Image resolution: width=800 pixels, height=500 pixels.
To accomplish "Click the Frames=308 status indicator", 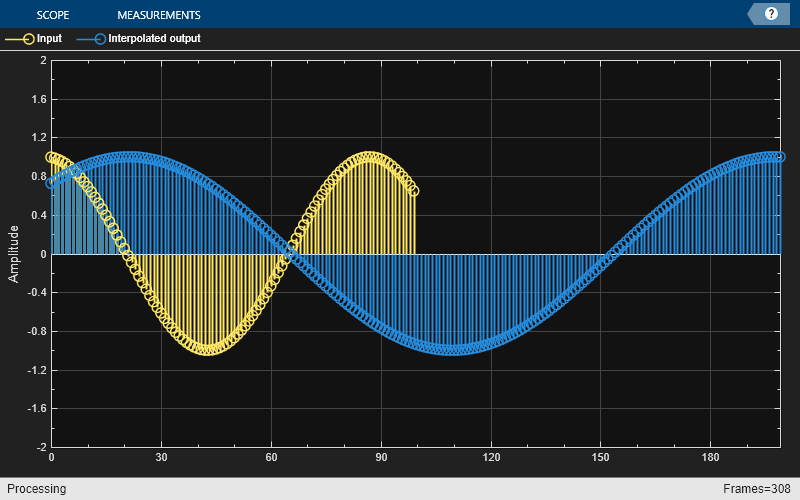I will (x=757, y=489).
